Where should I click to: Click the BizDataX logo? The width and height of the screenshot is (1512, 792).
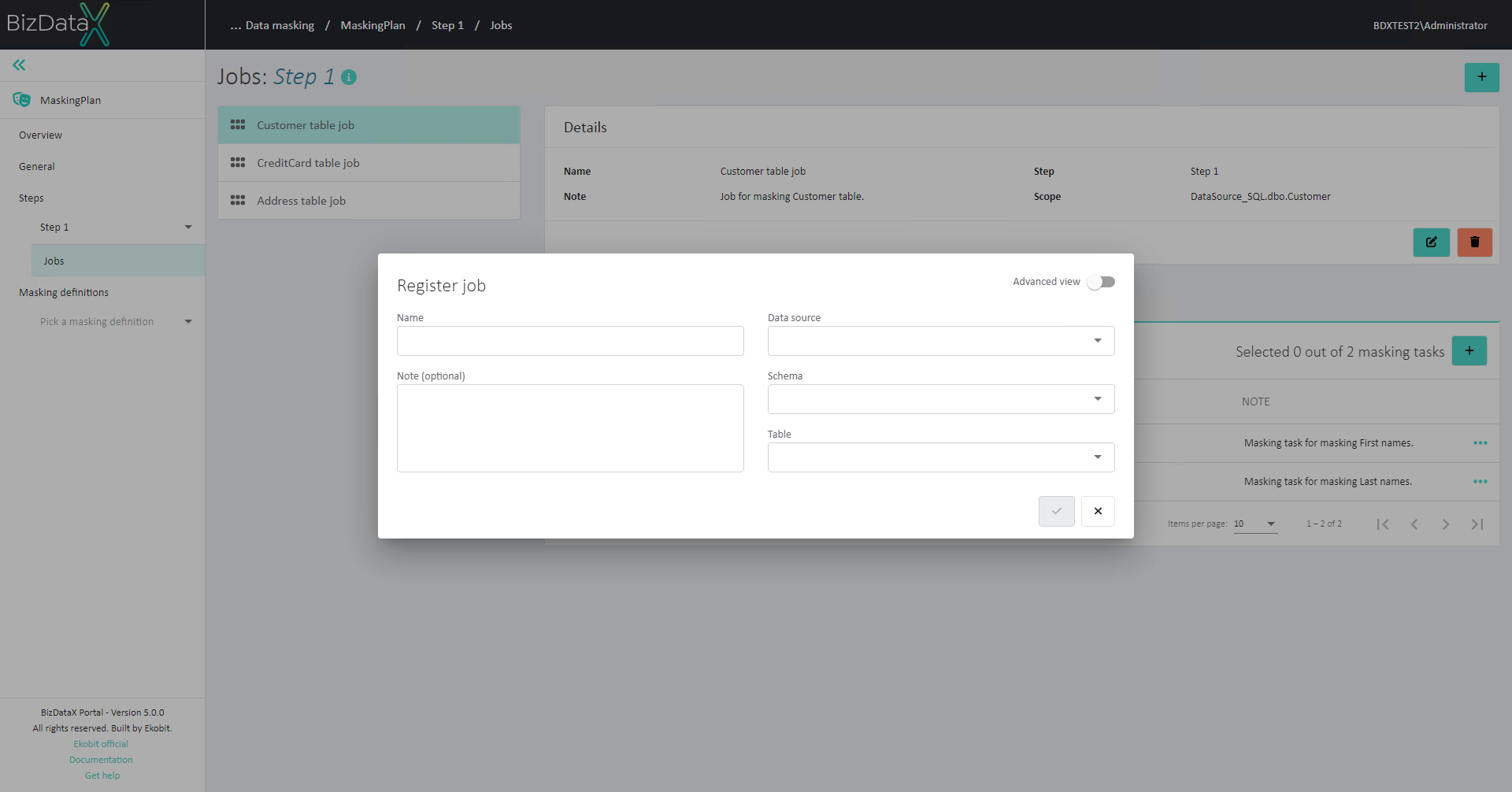pos(58,24)
